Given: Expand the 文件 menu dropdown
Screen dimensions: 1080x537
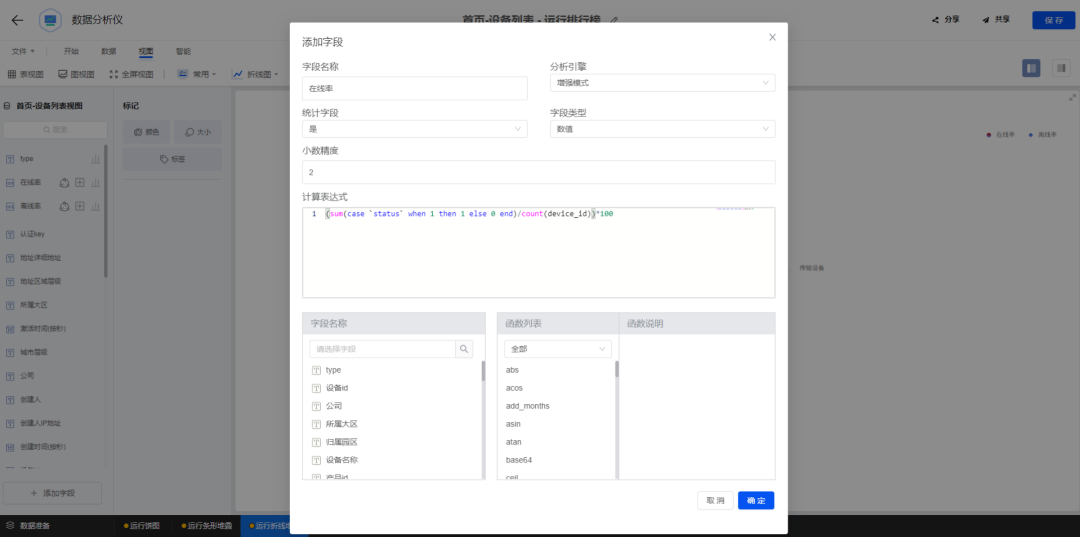Looking at the screenshot, I should (x=23, y=51).
